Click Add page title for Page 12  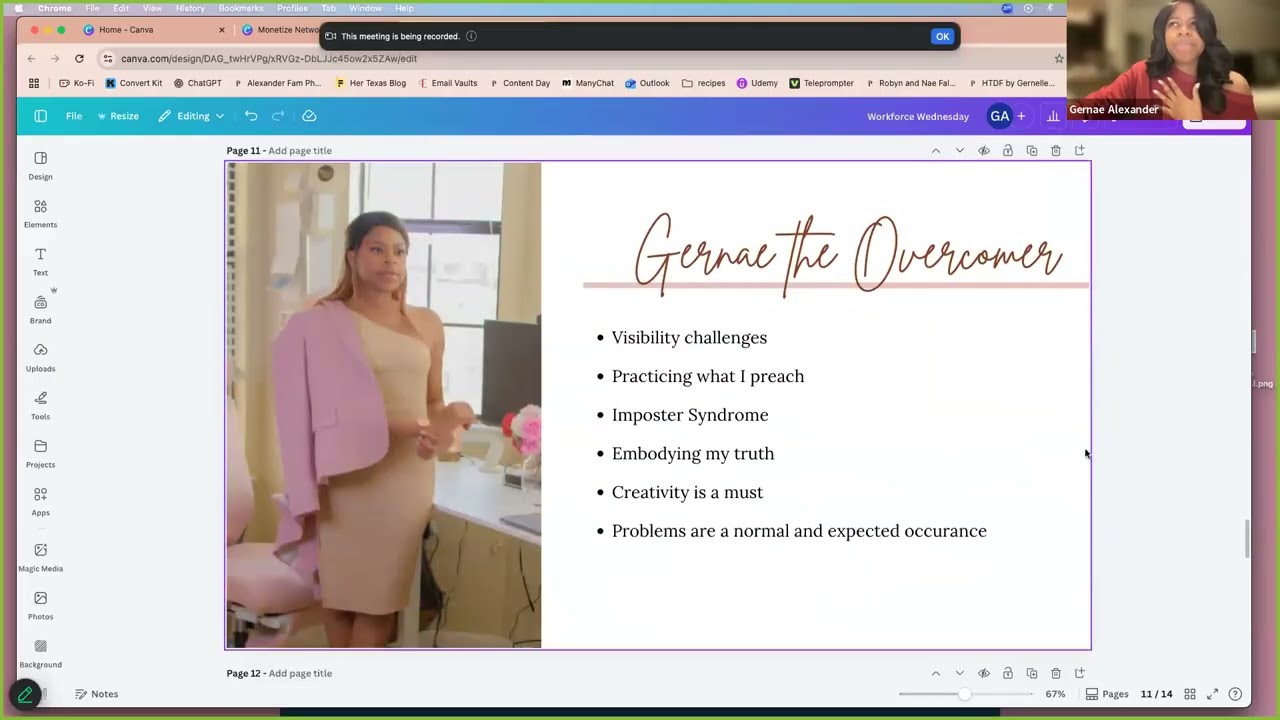pos(300,673)
